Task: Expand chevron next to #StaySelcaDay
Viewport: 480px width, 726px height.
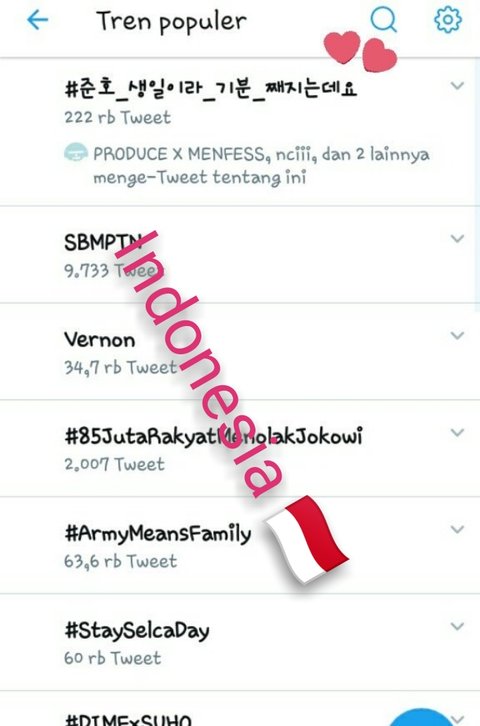Action: 457,626
